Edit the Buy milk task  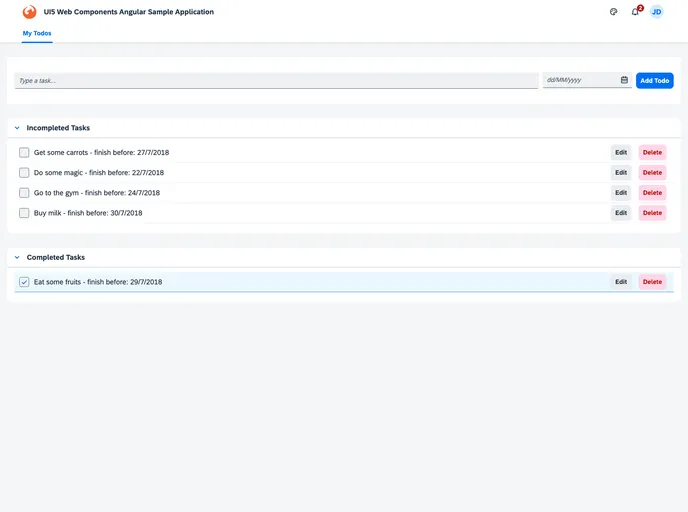pyautogui.click(x=621, y=213)
